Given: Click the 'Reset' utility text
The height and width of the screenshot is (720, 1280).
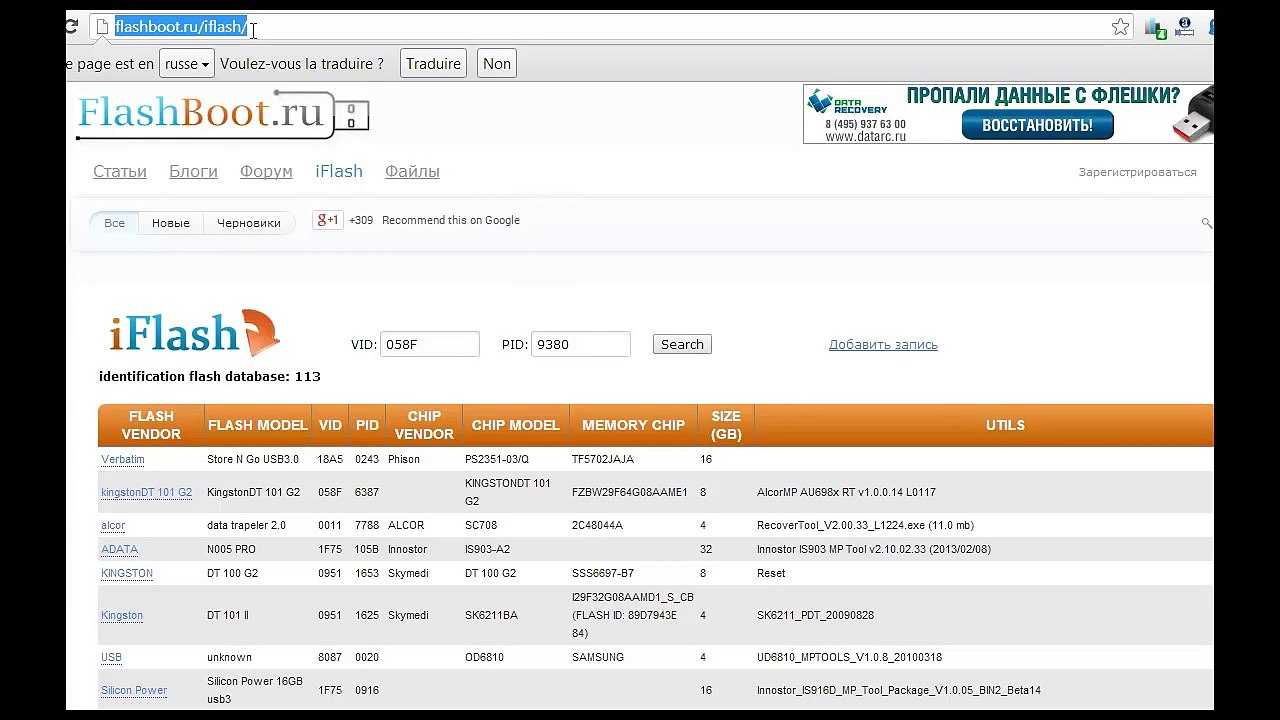Looking at the screenshot, I should click(x=771, y=573).
